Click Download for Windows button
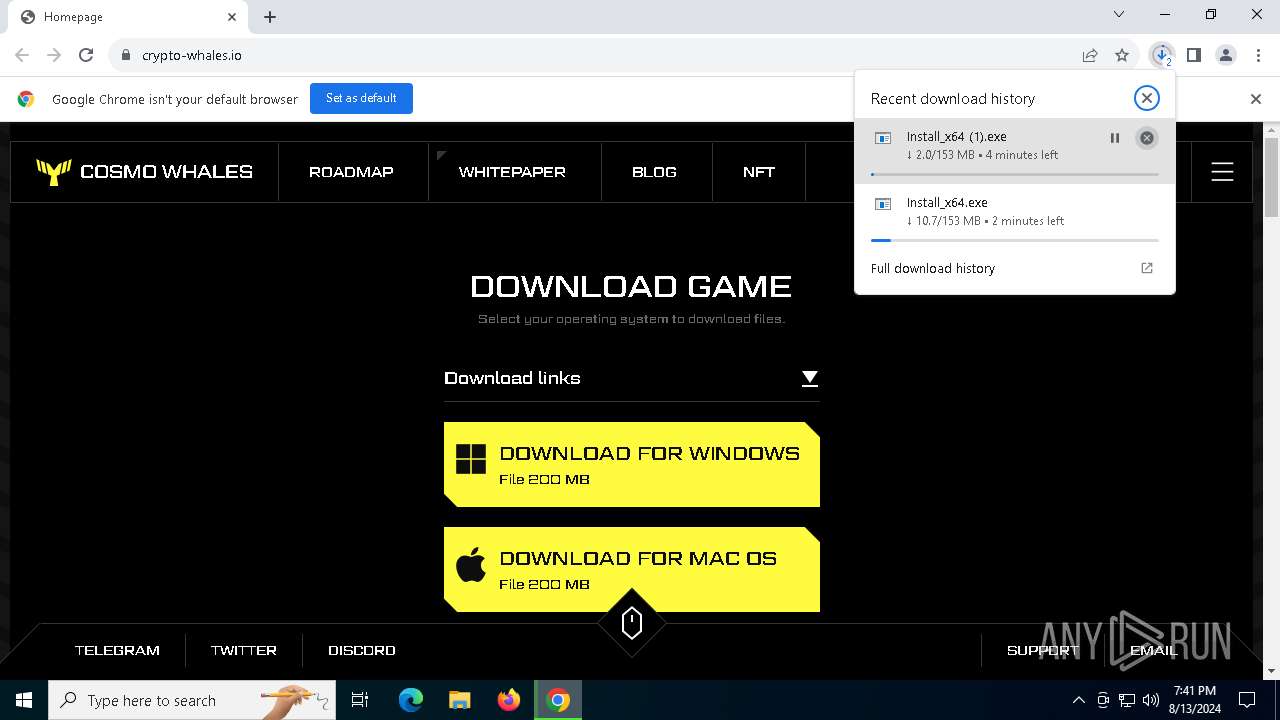The image size is (1280, 720). click(x=632, y=465)
